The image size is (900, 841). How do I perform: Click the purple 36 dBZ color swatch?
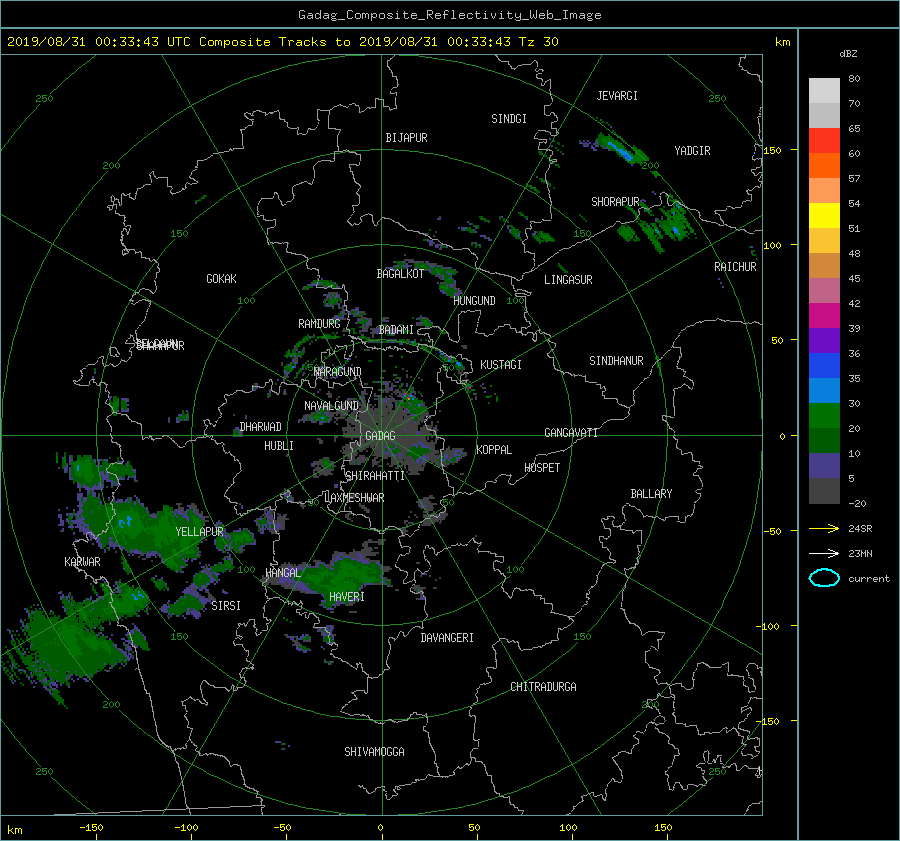(x=824, y=341)
